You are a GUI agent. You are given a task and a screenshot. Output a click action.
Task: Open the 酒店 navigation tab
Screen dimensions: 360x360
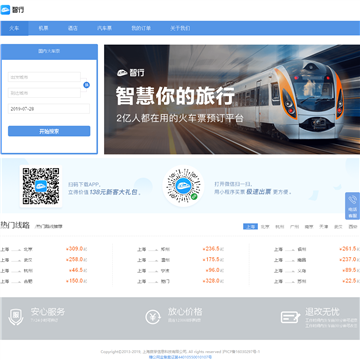73,28
